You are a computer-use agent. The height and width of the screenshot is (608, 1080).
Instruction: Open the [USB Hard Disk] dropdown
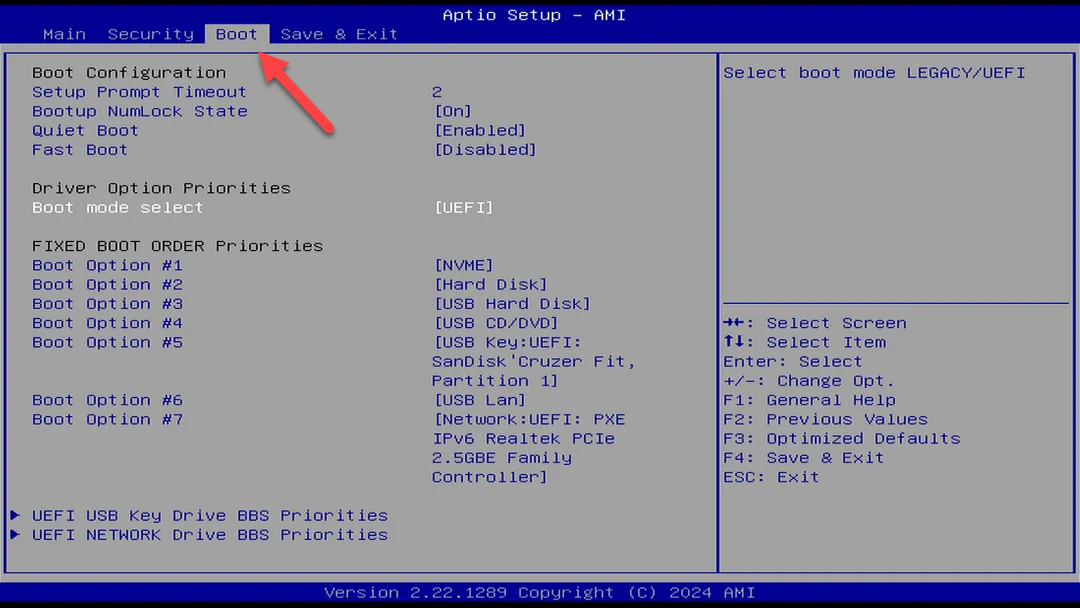point(512,304)
